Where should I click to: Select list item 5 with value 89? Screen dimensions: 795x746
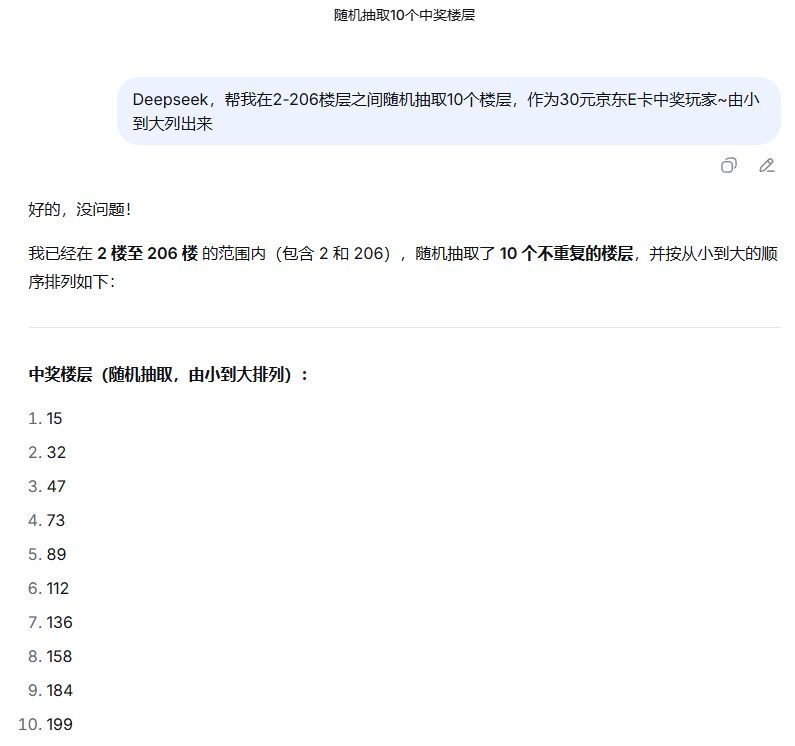tap(47, 554)
